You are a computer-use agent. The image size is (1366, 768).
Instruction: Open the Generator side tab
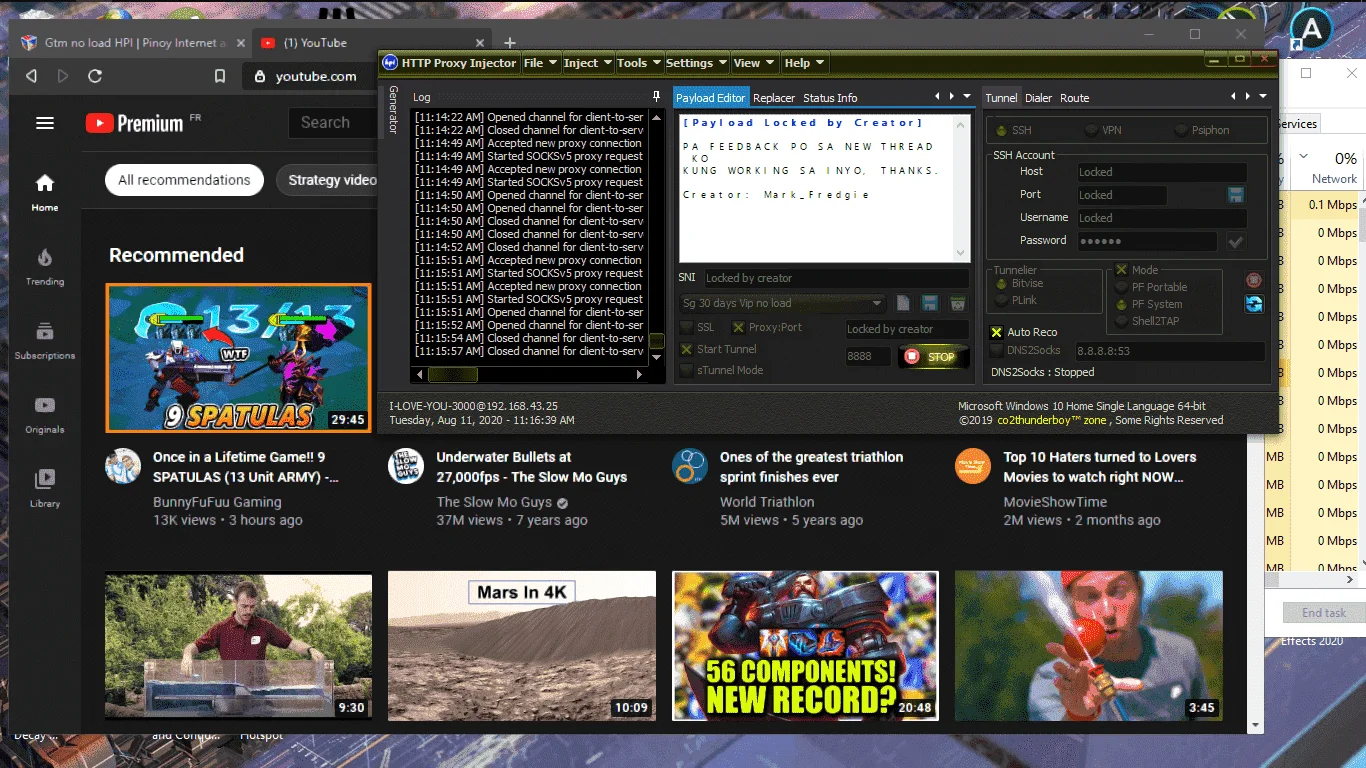[x=393, y=110]
